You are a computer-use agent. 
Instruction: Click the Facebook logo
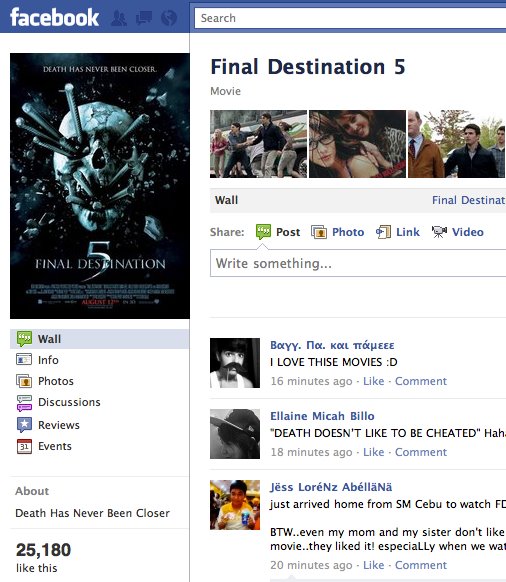pos(54,17)
